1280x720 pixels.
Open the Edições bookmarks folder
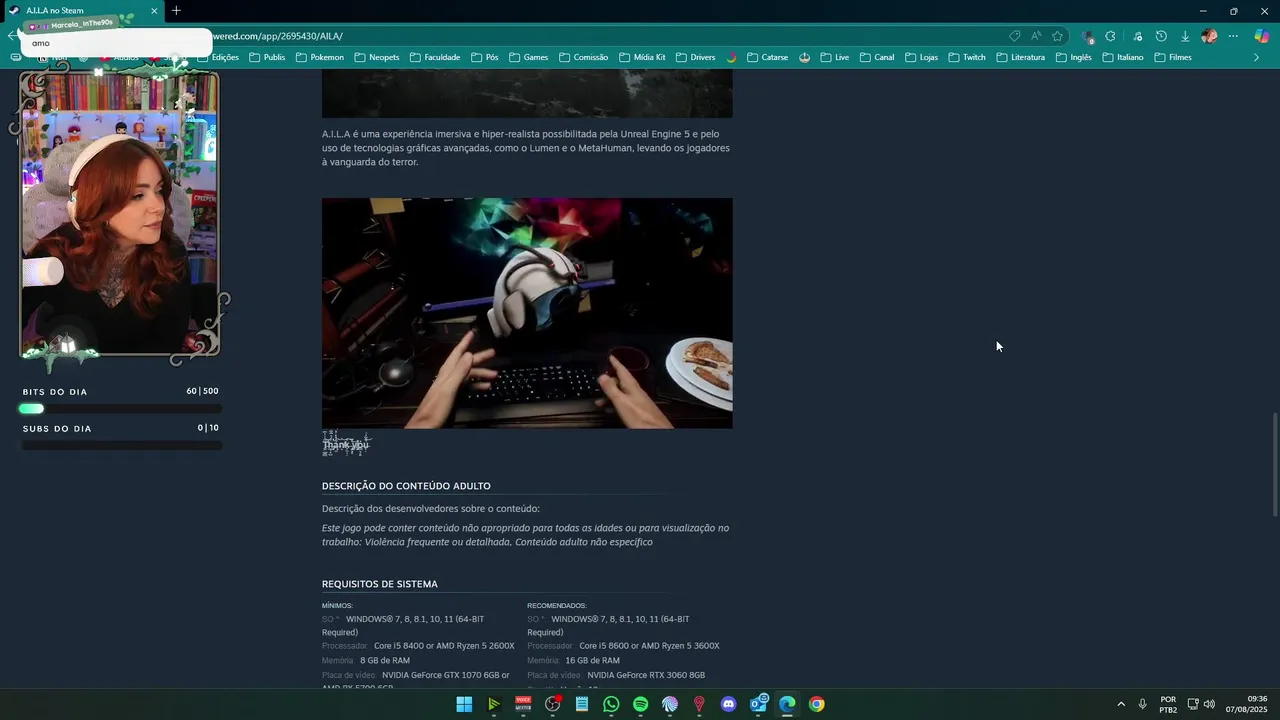[x=218, y=57]
